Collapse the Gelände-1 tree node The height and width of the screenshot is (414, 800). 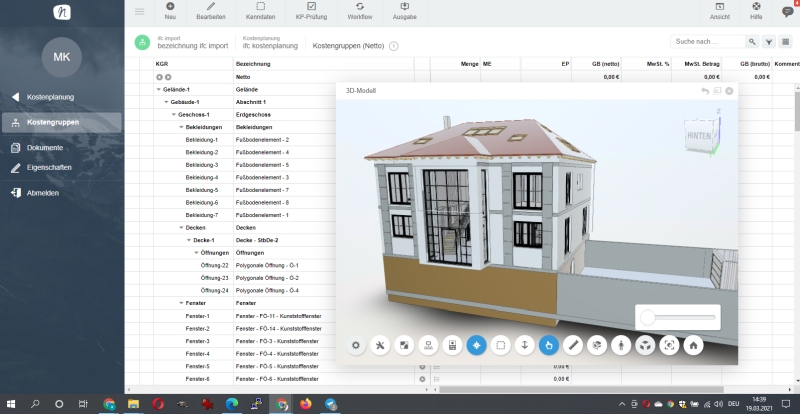(x=159, y=89)
